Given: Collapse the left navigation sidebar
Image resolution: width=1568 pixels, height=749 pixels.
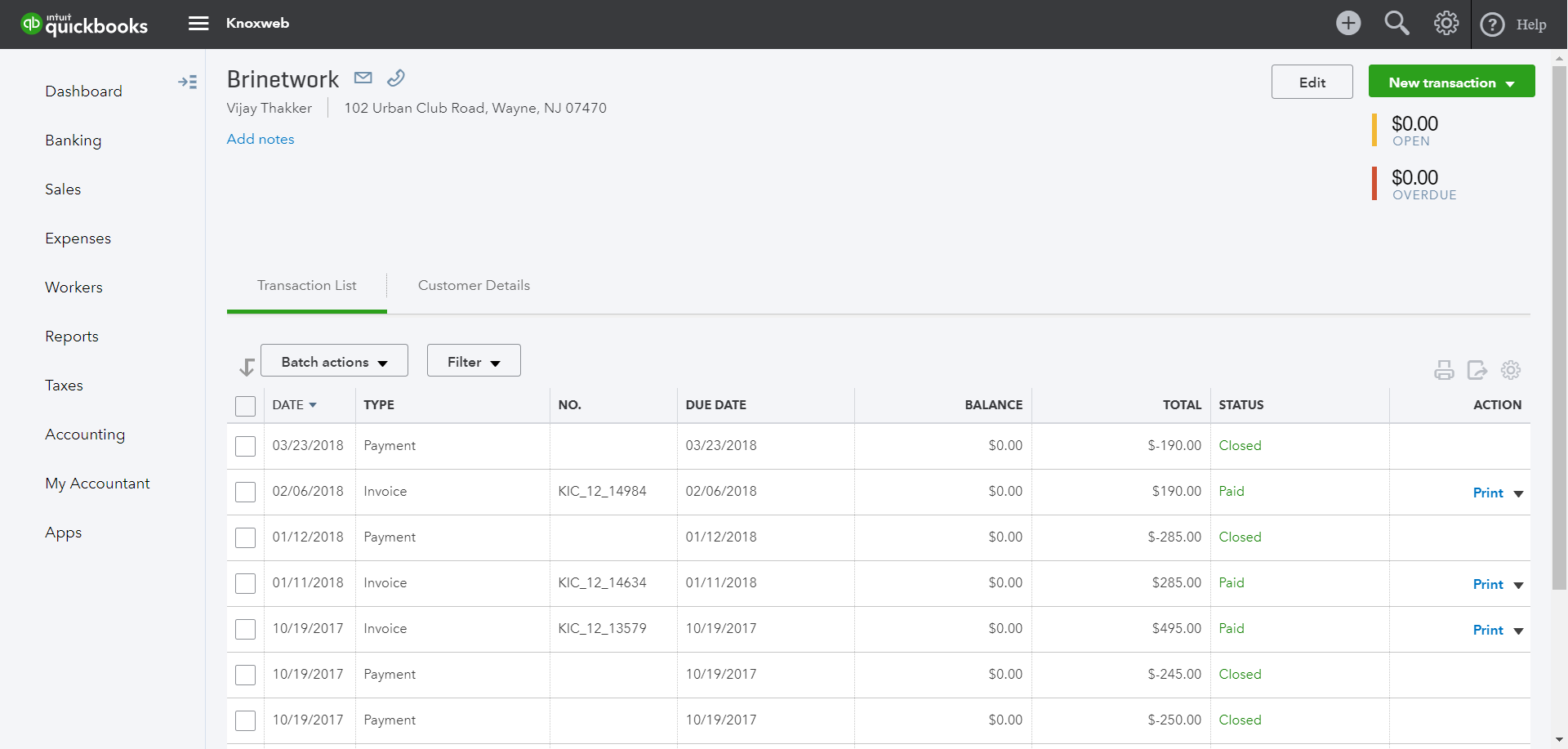Looking at the screenshot, I should 187,82.
